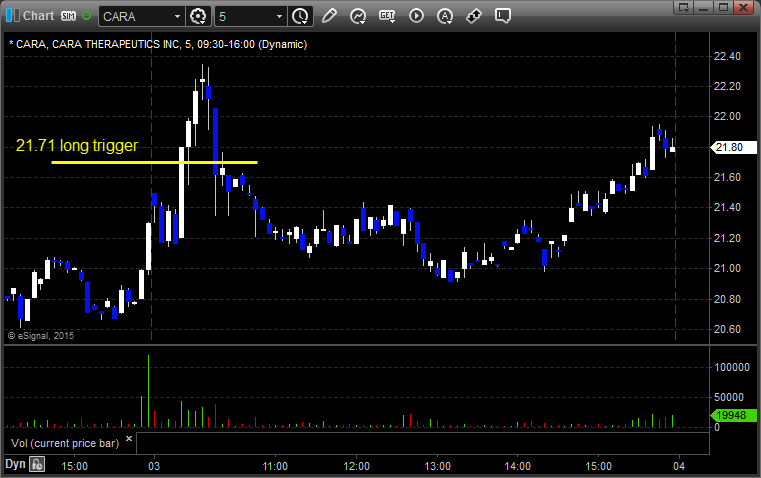761x478 pixels.
Task: Expand the CARA symbol dropdown arrow
Action: coord(178,16)
